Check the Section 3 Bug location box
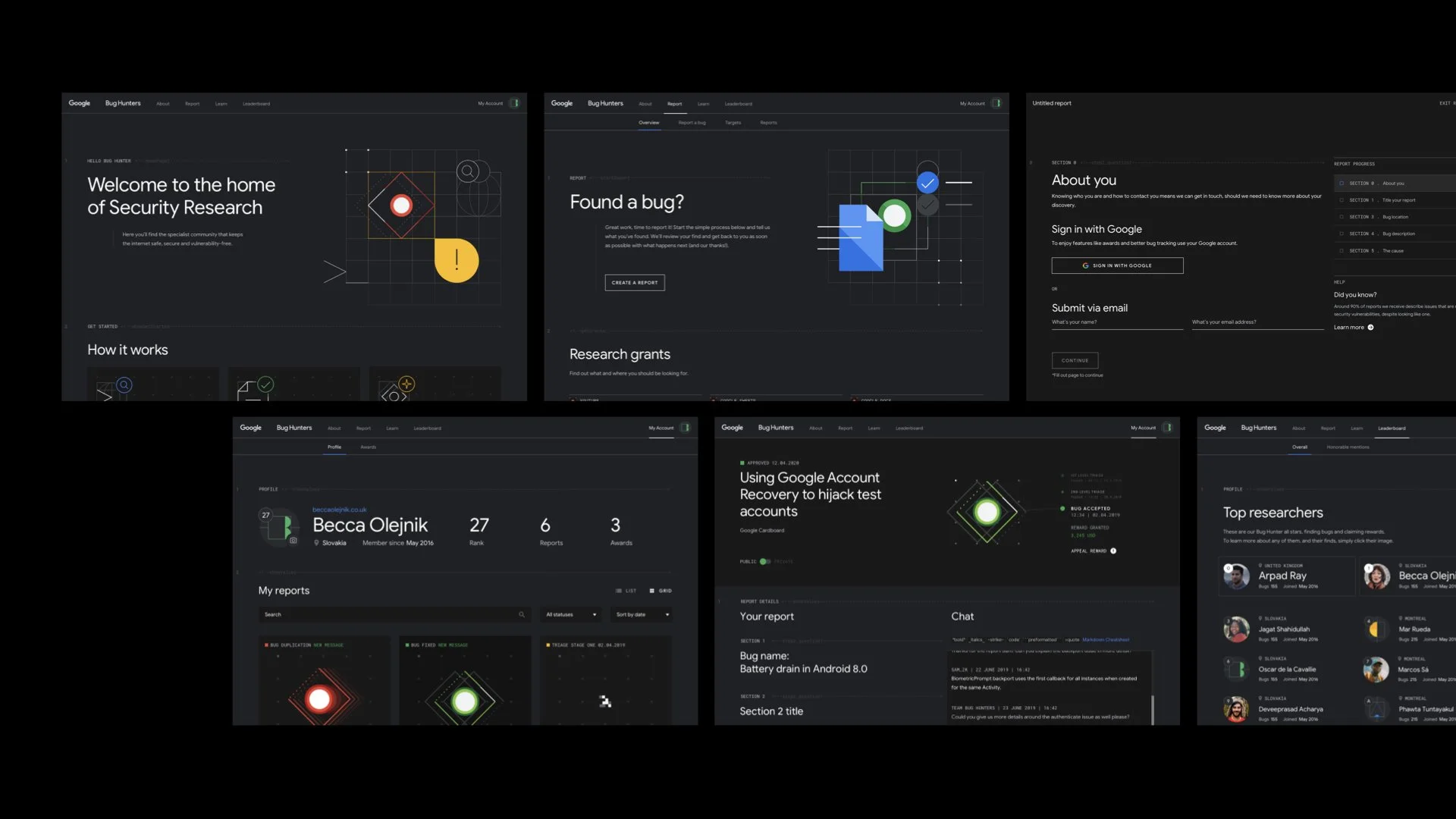 pos(1341,217)
